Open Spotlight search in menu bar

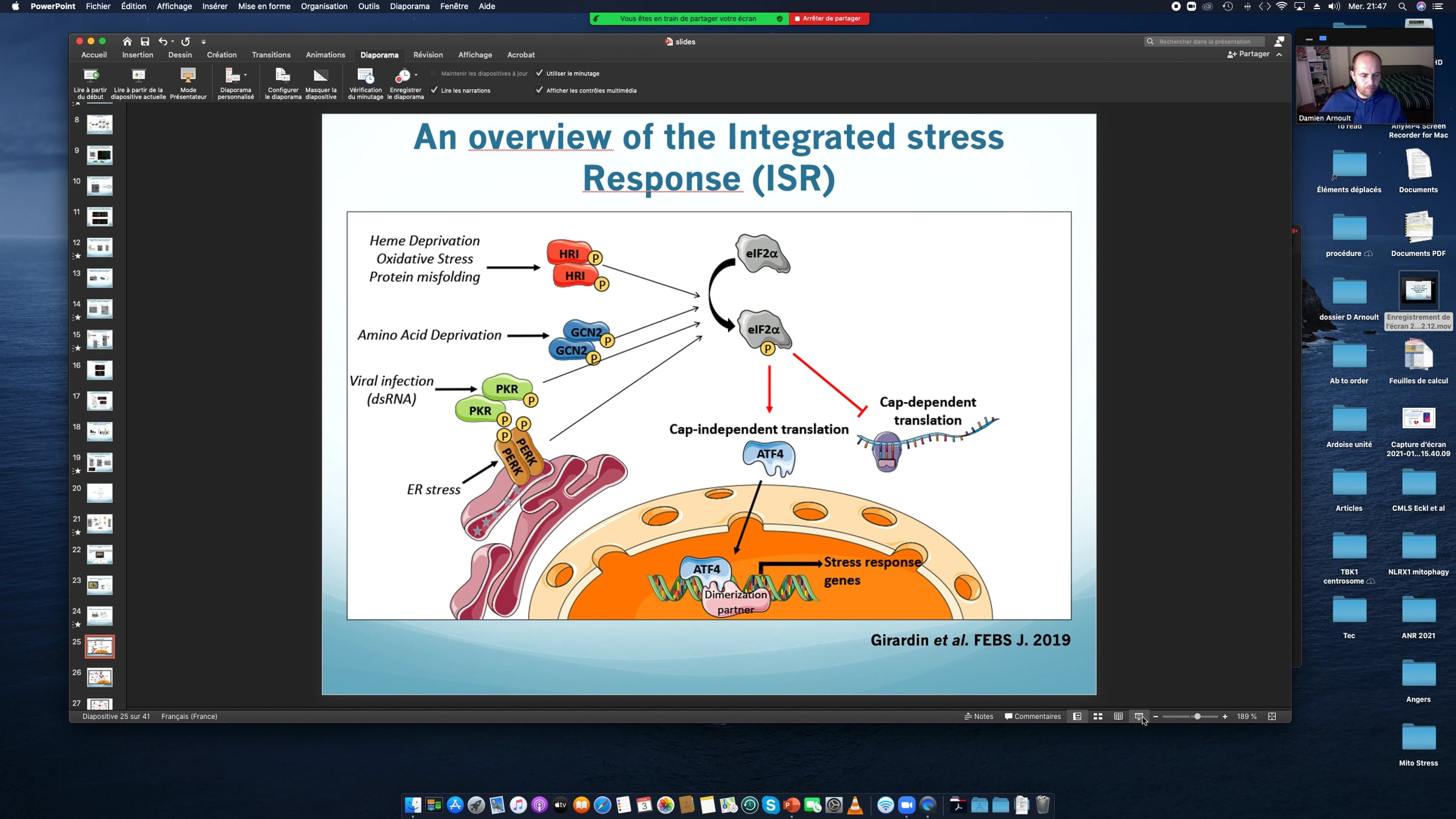point(1402,6)
